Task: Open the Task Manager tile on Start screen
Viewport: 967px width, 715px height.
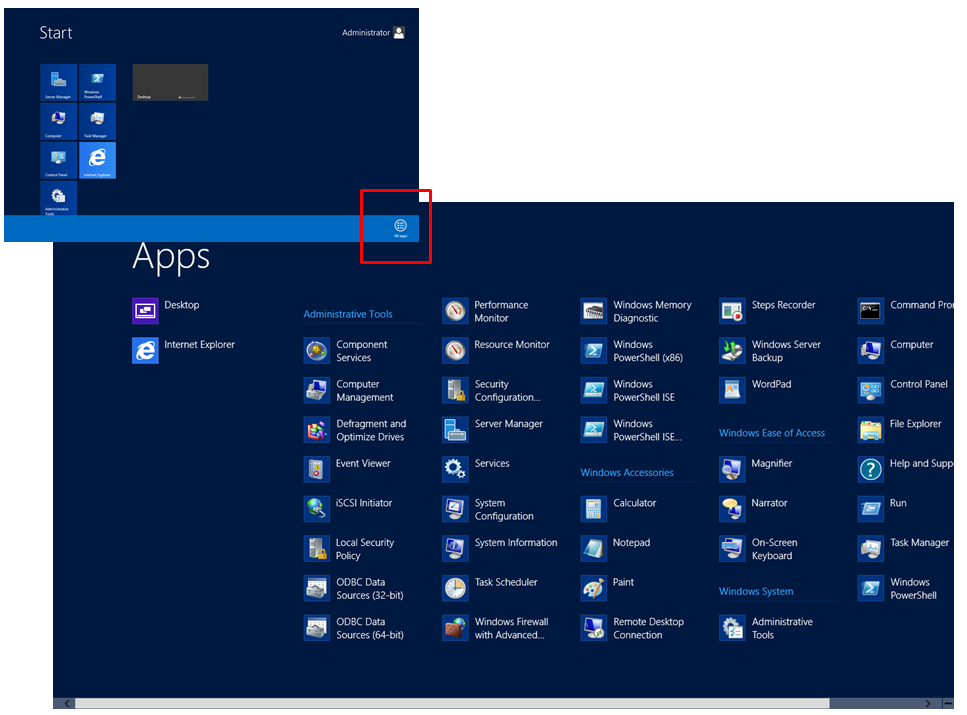Action: click(x=97, y=121)
